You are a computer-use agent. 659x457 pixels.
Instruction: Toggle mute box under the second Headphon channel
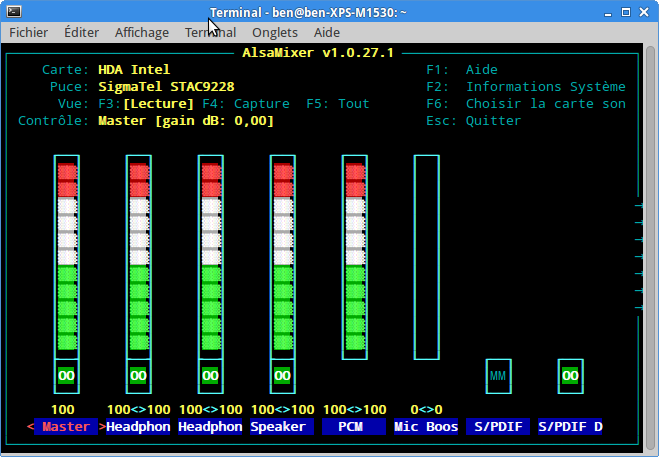click(x=211, y=376)
